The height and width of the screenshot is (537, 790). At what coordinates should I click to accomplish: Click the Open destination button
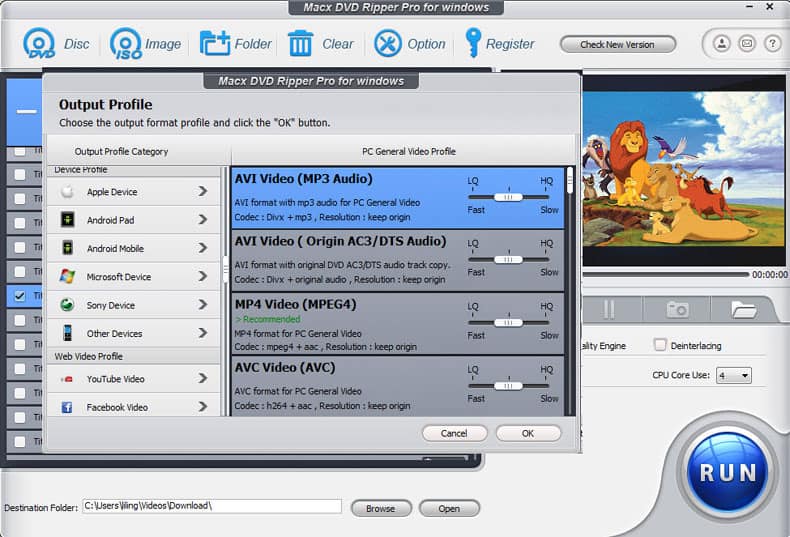coord(449,508)
